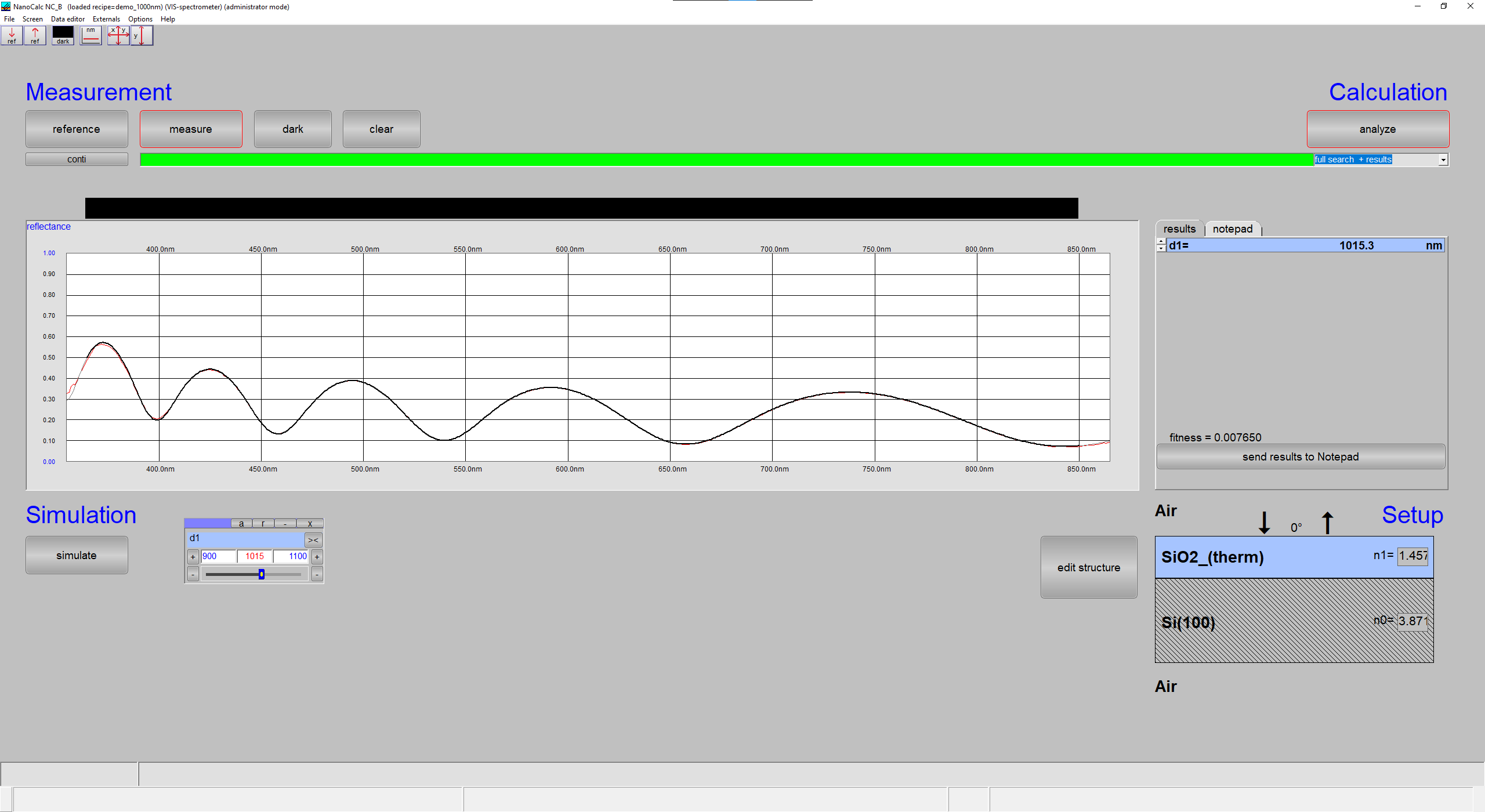Click the d1 result row spinner arrows
Viewport: 1485px width, 812px height.
tap(1161, 245)
